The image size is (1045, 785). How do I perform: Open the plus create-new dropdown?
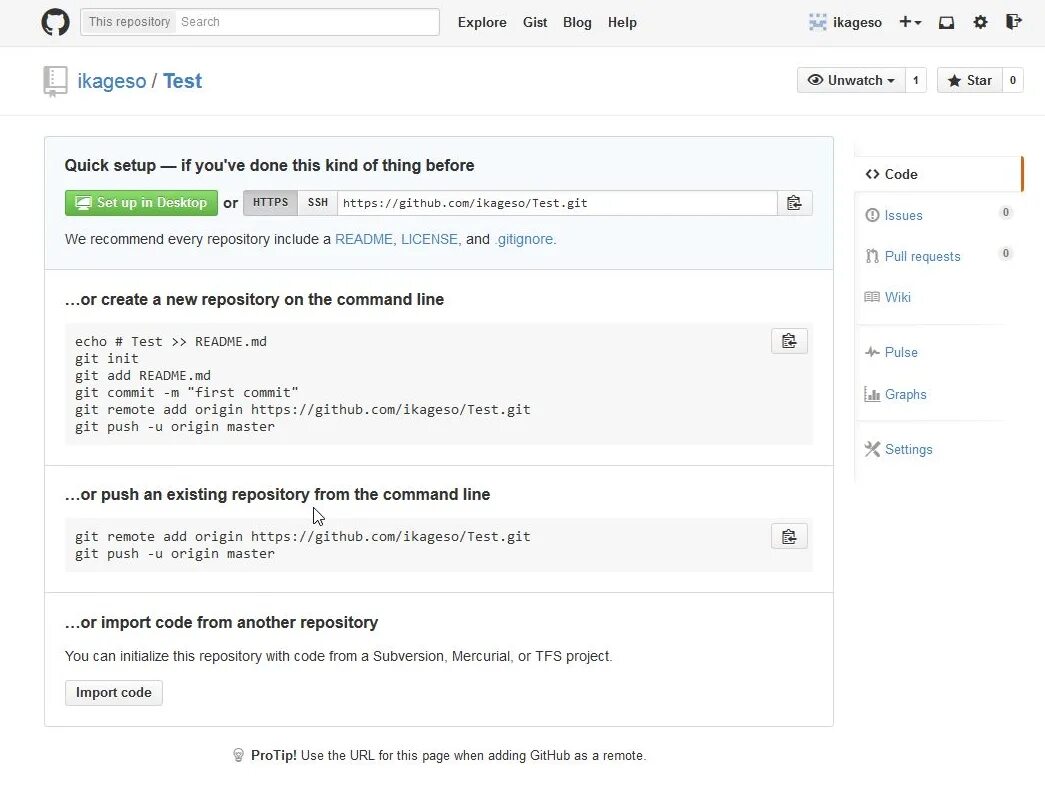pyautogui.click(x=910, y=22)
